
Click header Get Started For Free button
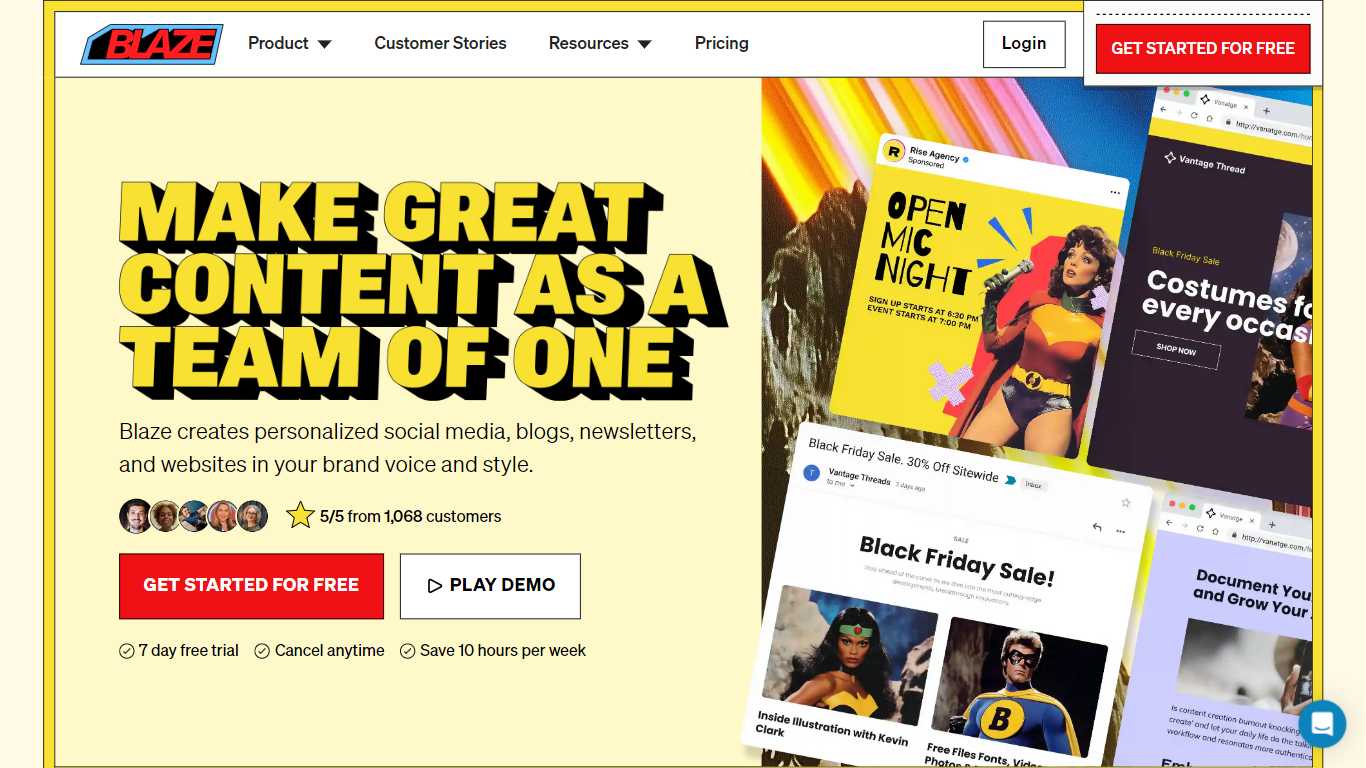click(1203, 48)
